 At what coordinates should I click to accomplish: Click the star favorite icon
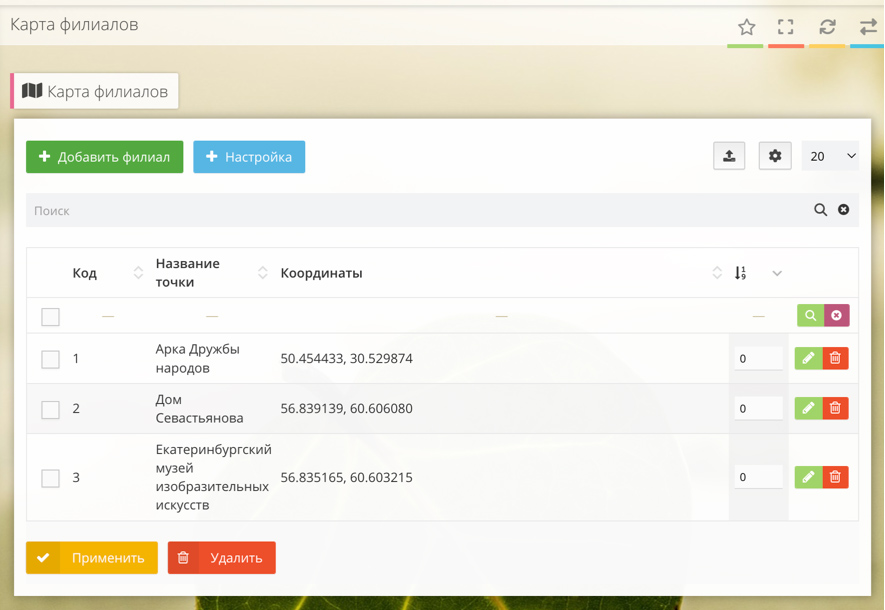[746, 27]
